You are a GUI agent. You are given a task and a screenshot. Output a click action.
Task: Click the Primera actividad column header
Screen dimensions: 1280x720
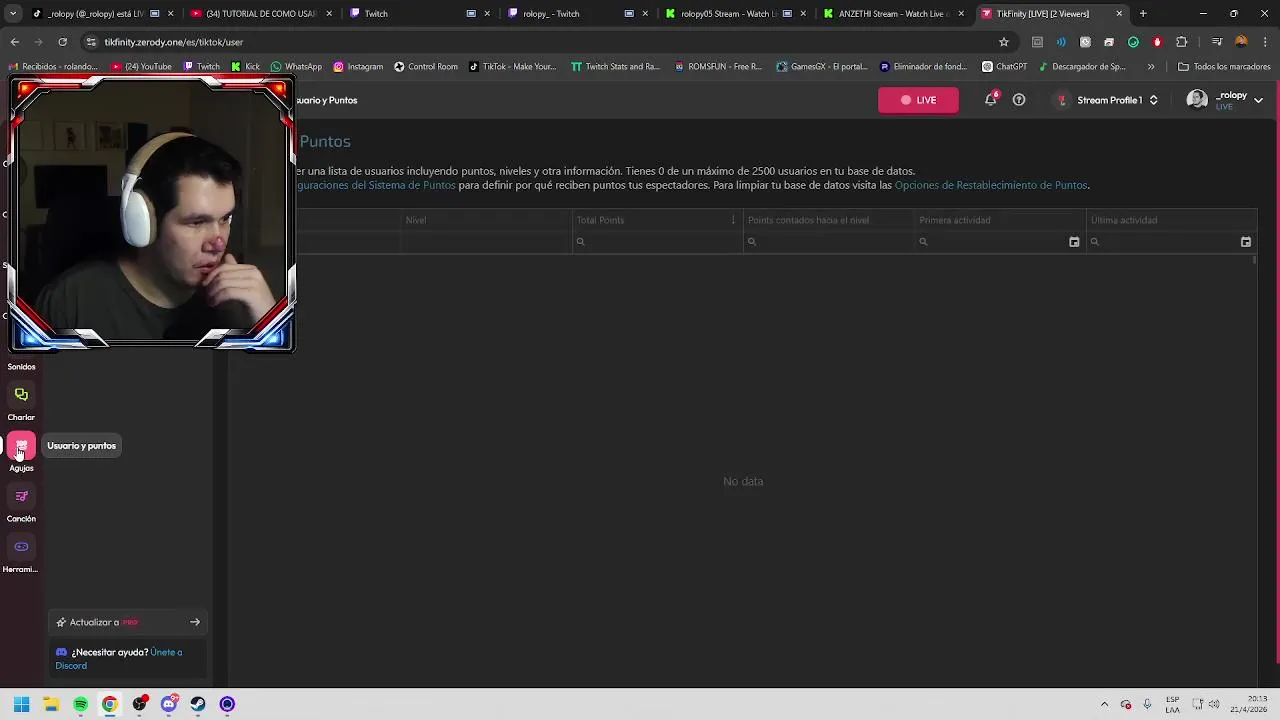coord(1000,220)
